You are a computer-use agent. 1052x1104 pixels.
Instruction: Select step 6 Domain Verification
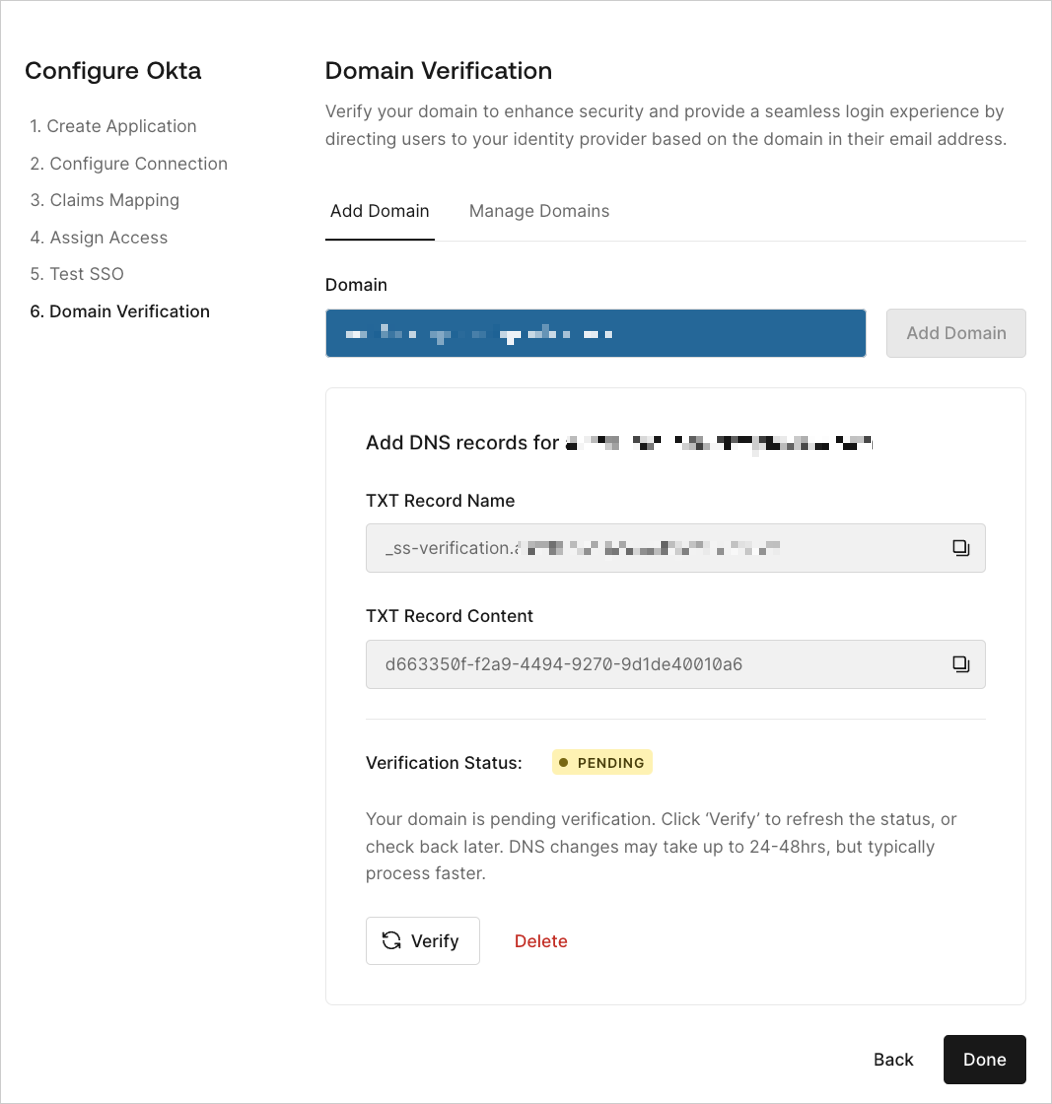point(119,311)
